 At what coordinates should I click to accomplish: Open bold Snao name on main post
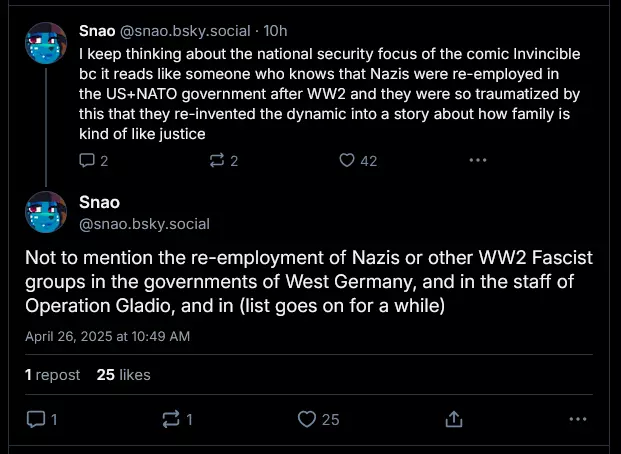(99, 203)
